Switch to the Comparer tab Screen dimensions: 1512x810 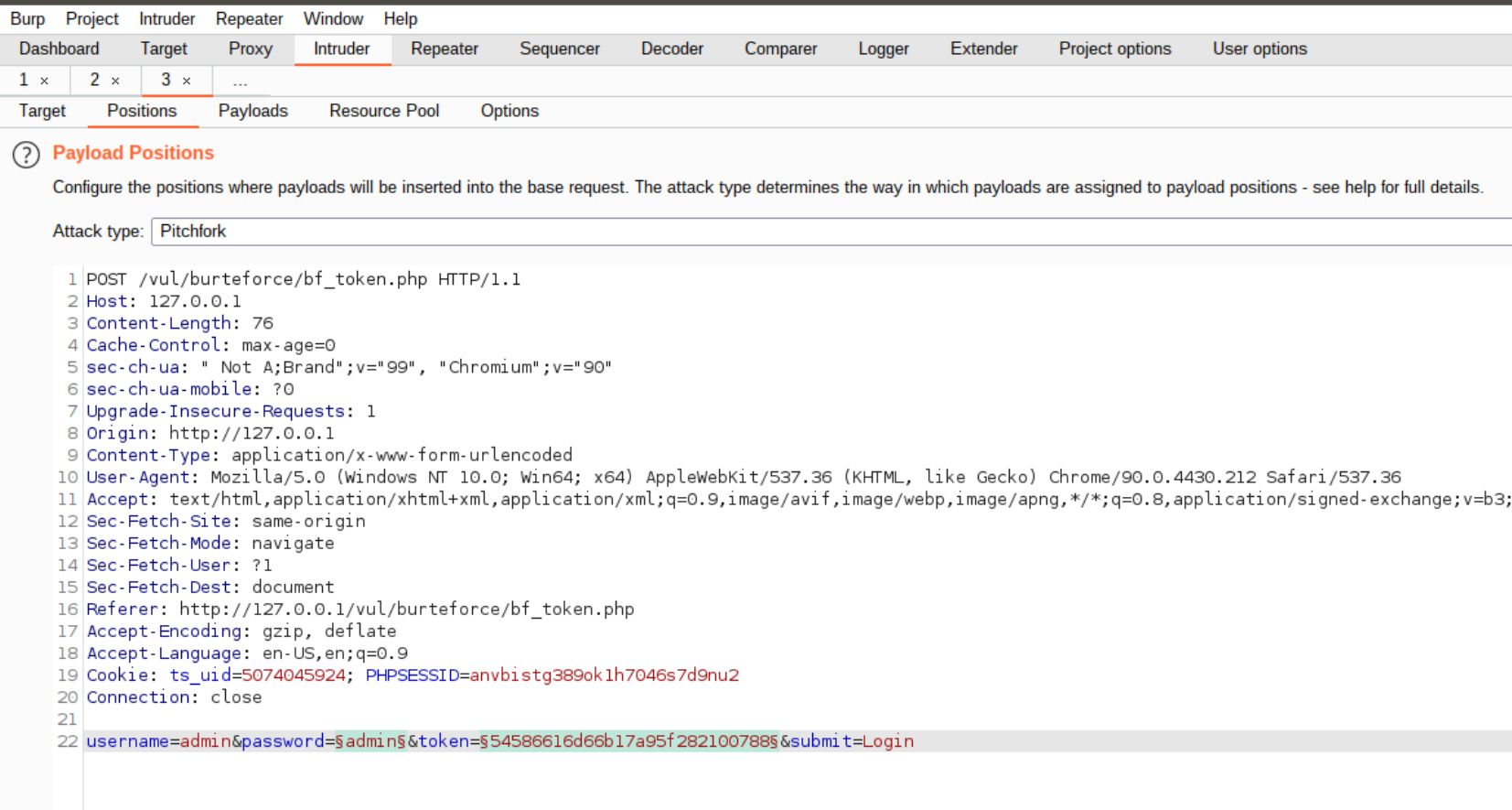coord(781,49)
